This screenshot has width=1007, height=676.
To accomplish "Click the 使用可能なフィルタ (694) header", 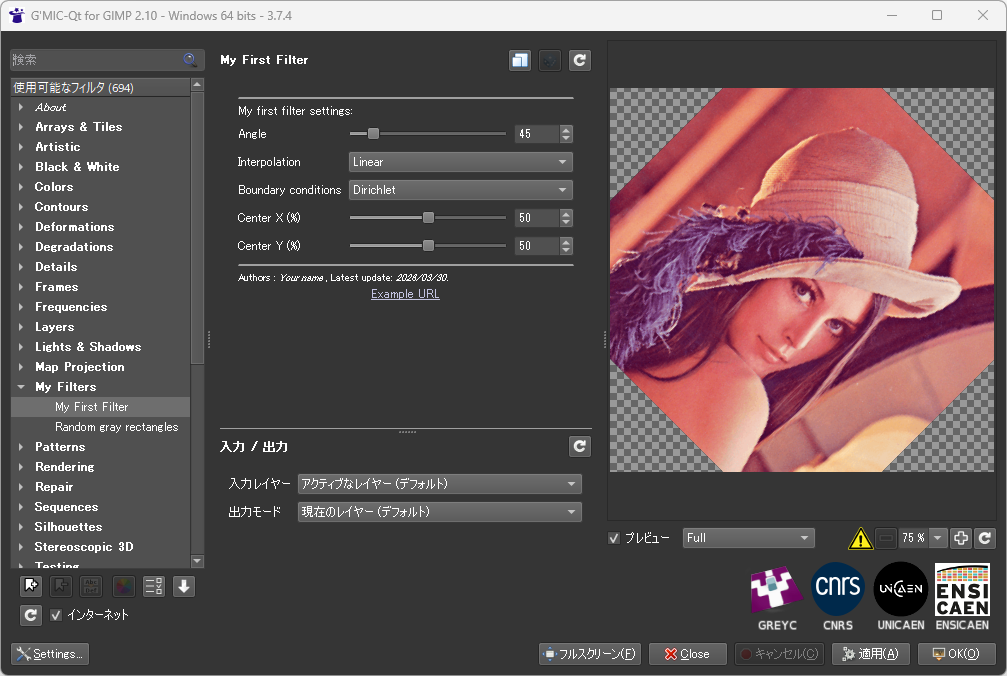I will 101,87.
